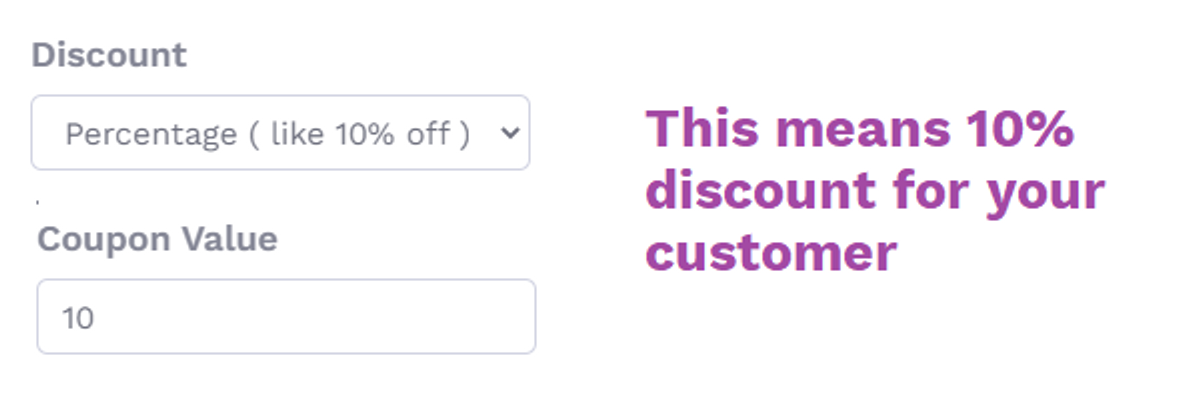This screenshot has width=1180, height=398.
Task: Click the word "customer" in purple note
Action: click(771, 253)
